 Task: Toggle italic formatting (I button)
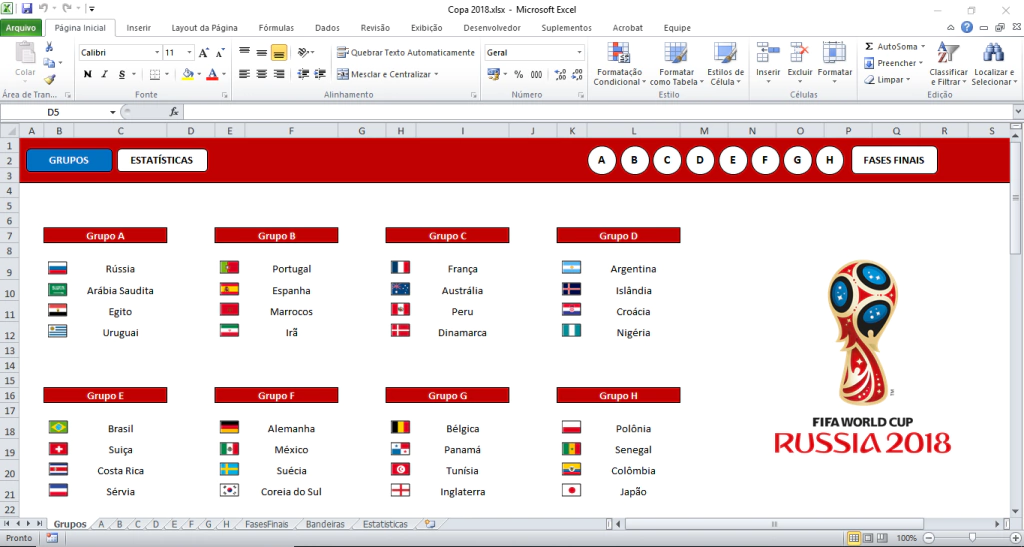[106, 74]
